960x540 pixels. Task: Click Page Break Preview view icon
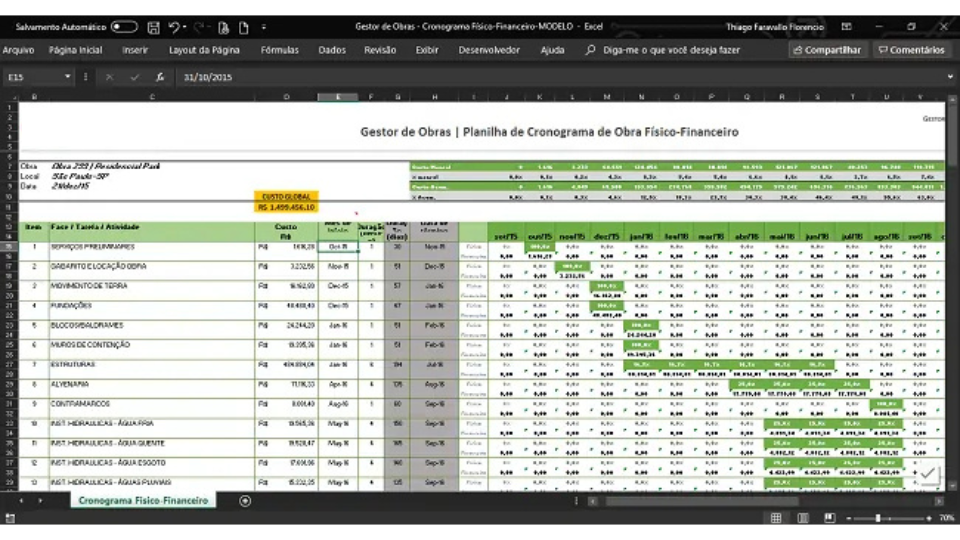[x=829, y=518]
